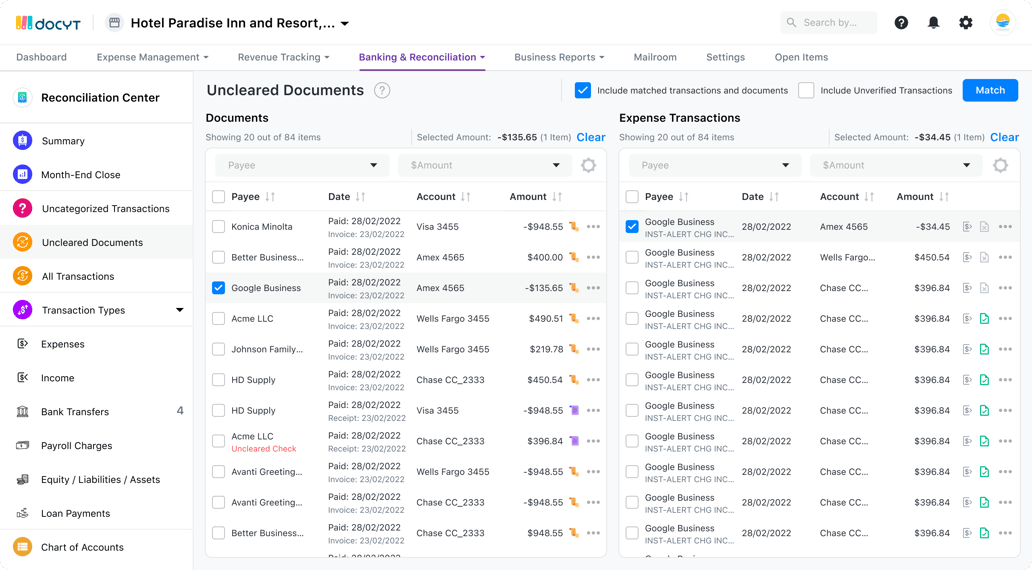1032x570 pixels.
Task: Click the search by field
Action: click(x=829, y=22)
